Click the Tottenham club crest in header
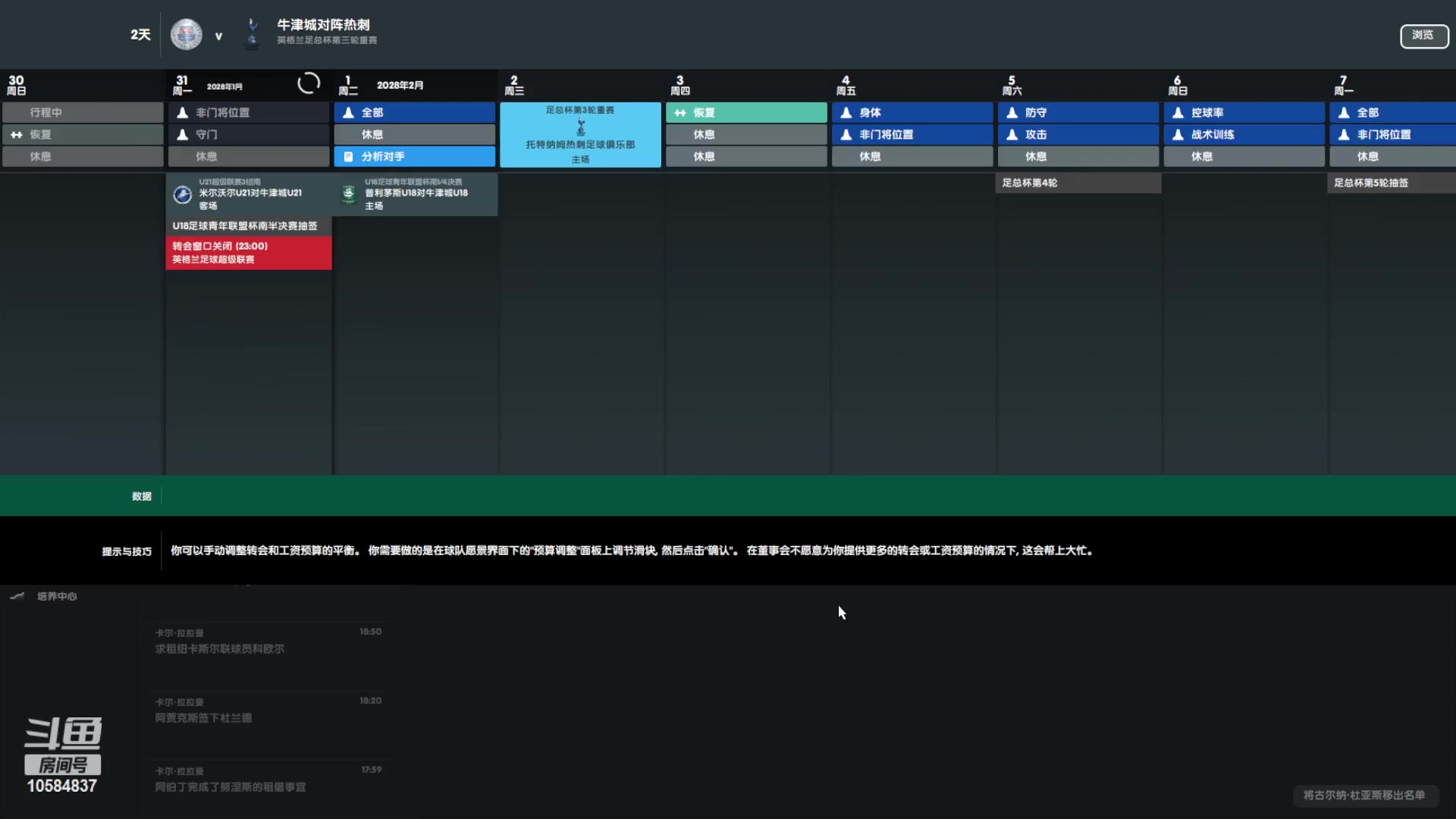Viewport: 1456px width, 819px height. pyautogui.click(x=253, y=34)
